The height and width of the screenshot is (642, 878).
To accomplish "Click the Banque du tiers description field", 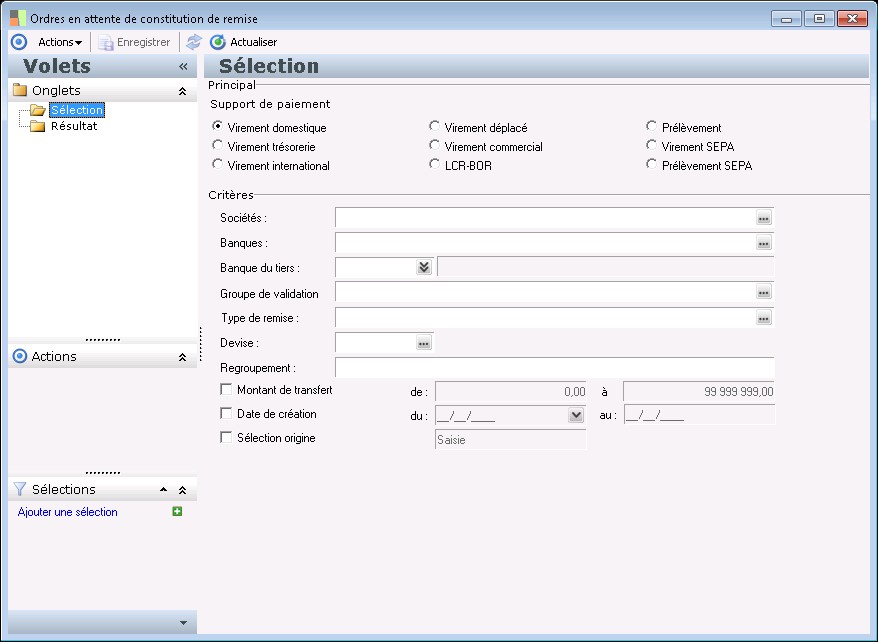I will point(606,267).
